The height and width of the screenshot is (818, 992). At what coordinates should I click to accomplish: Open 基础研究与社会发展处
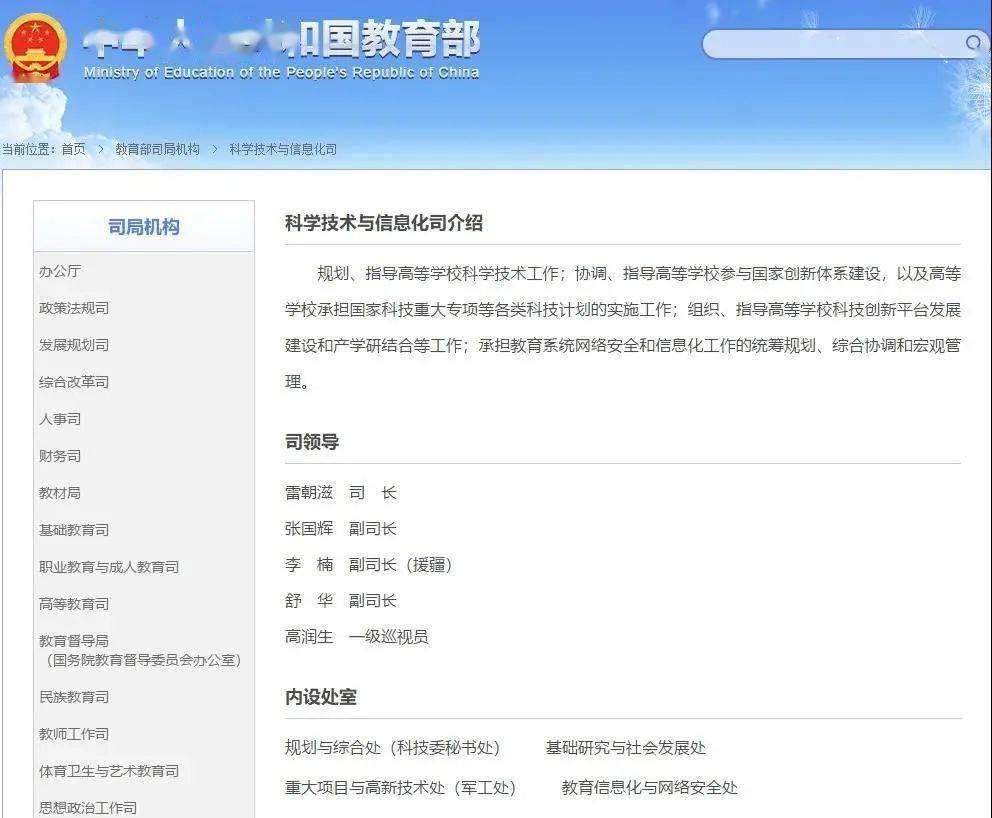[x=626, y=748]
